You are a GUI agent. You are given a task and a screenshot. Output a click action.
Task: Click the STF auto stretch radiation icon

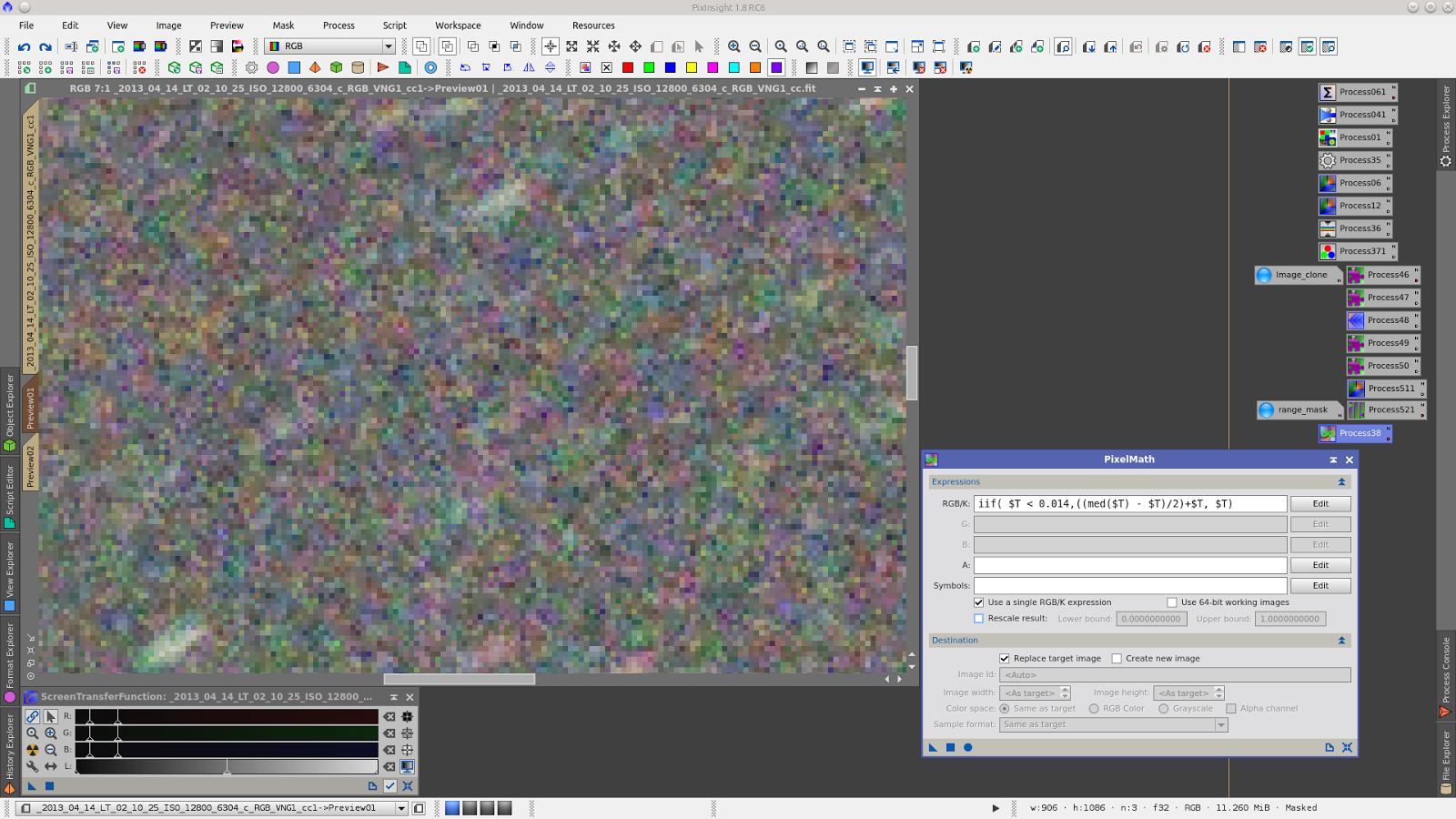click(x=32, y=750)
